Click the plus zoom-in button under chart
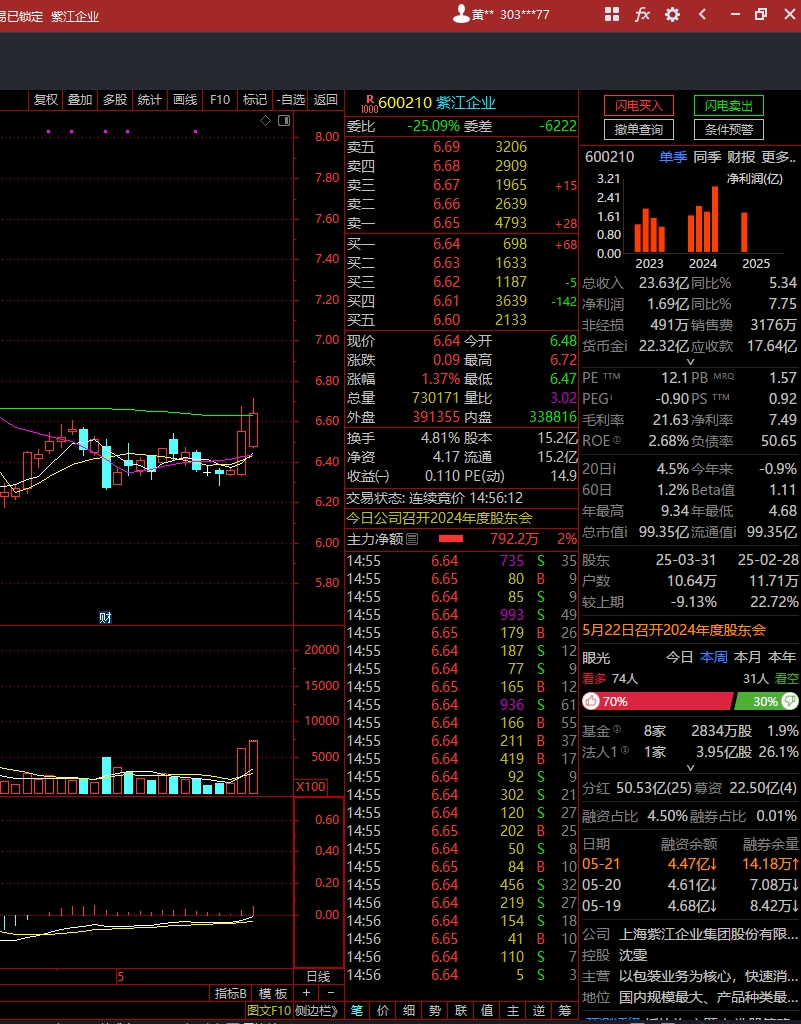The height and width of the screenshot is (1024, 801). click(306, 993)
